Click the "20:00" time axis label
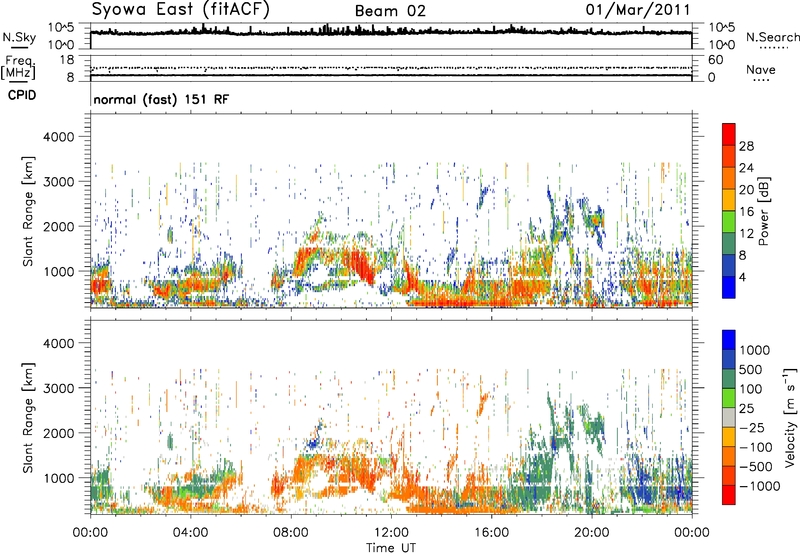This screenshot has width=800, height=554. click(x=591, y=533)
